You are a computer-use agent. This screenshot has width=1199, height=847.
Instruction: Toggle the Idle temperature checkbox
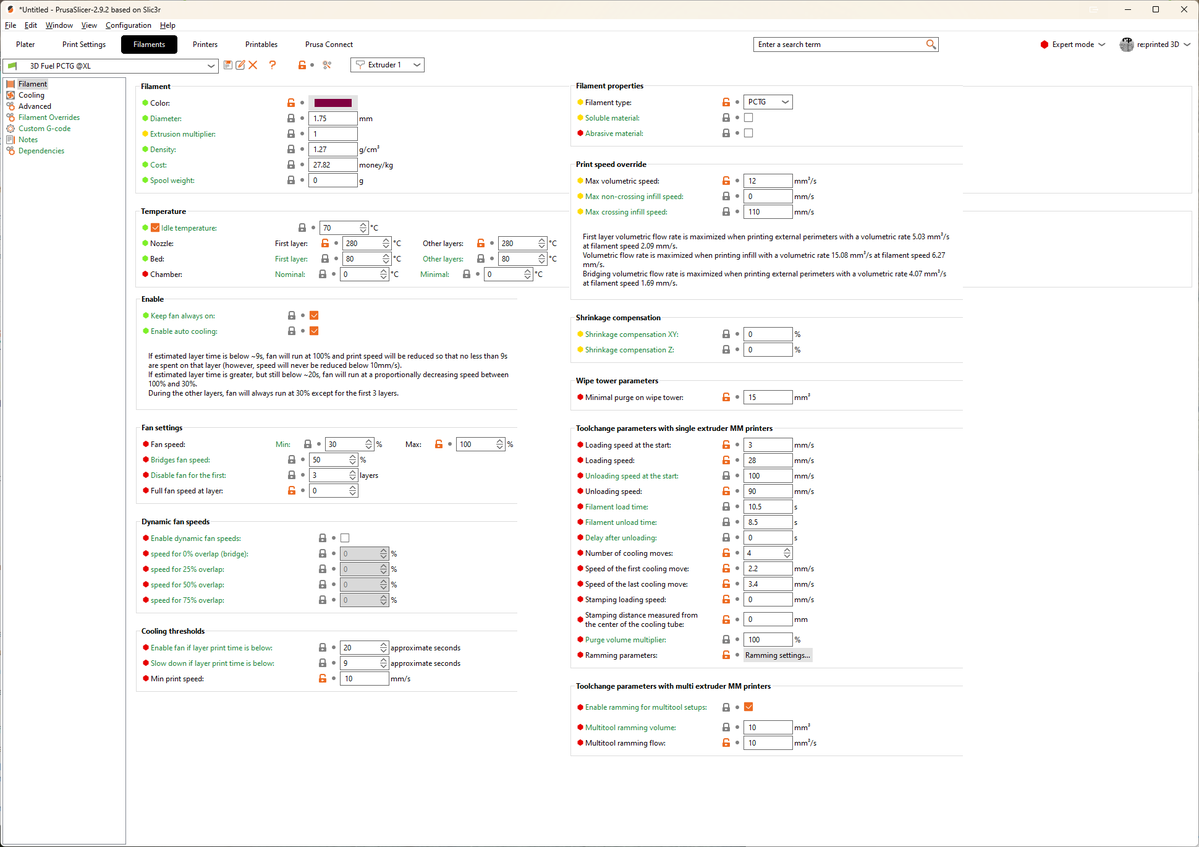155,228
